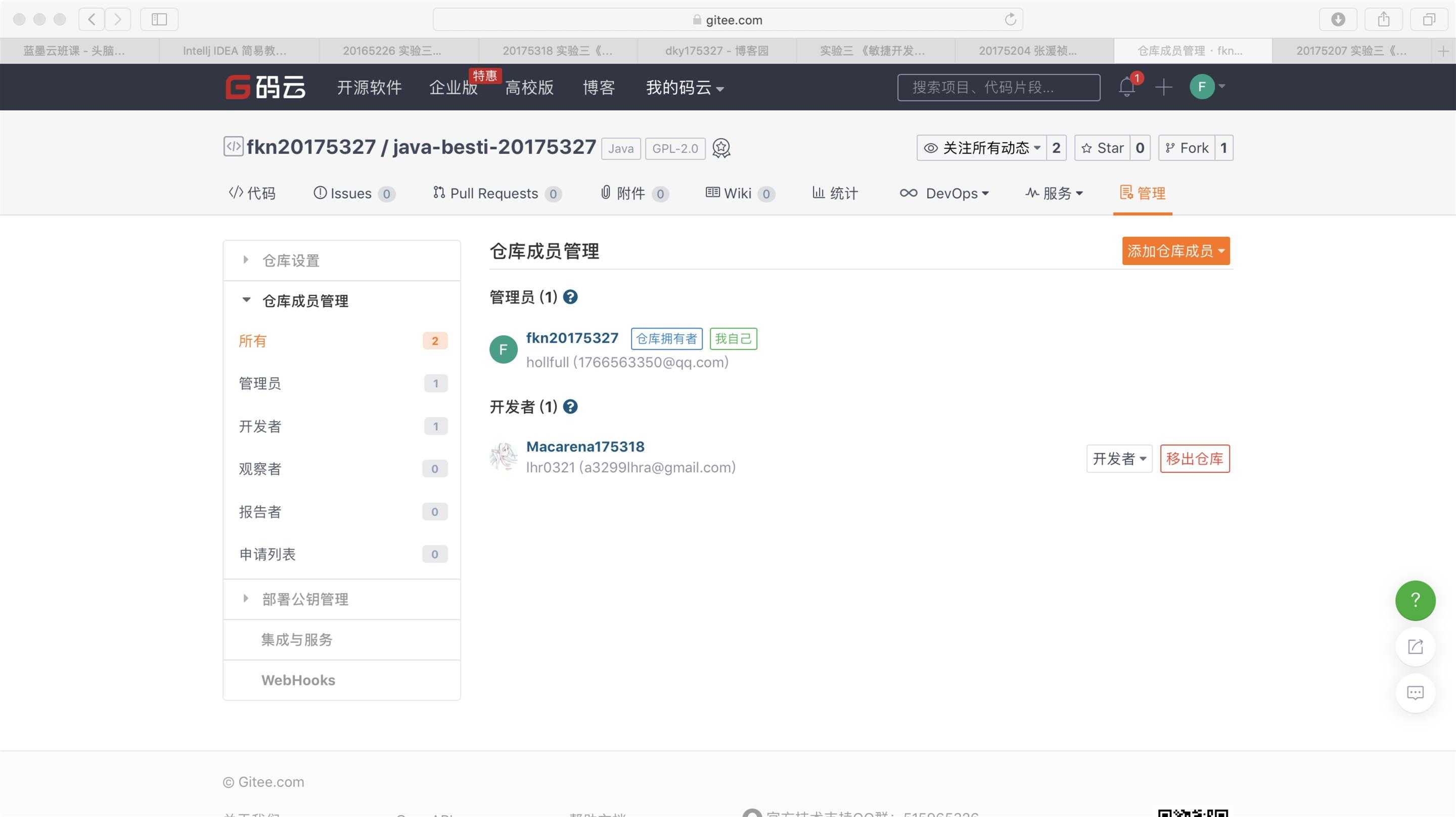Switch to the Wiki tab
The height and width of the screenshot is (817, 1456).
(740, 193)
